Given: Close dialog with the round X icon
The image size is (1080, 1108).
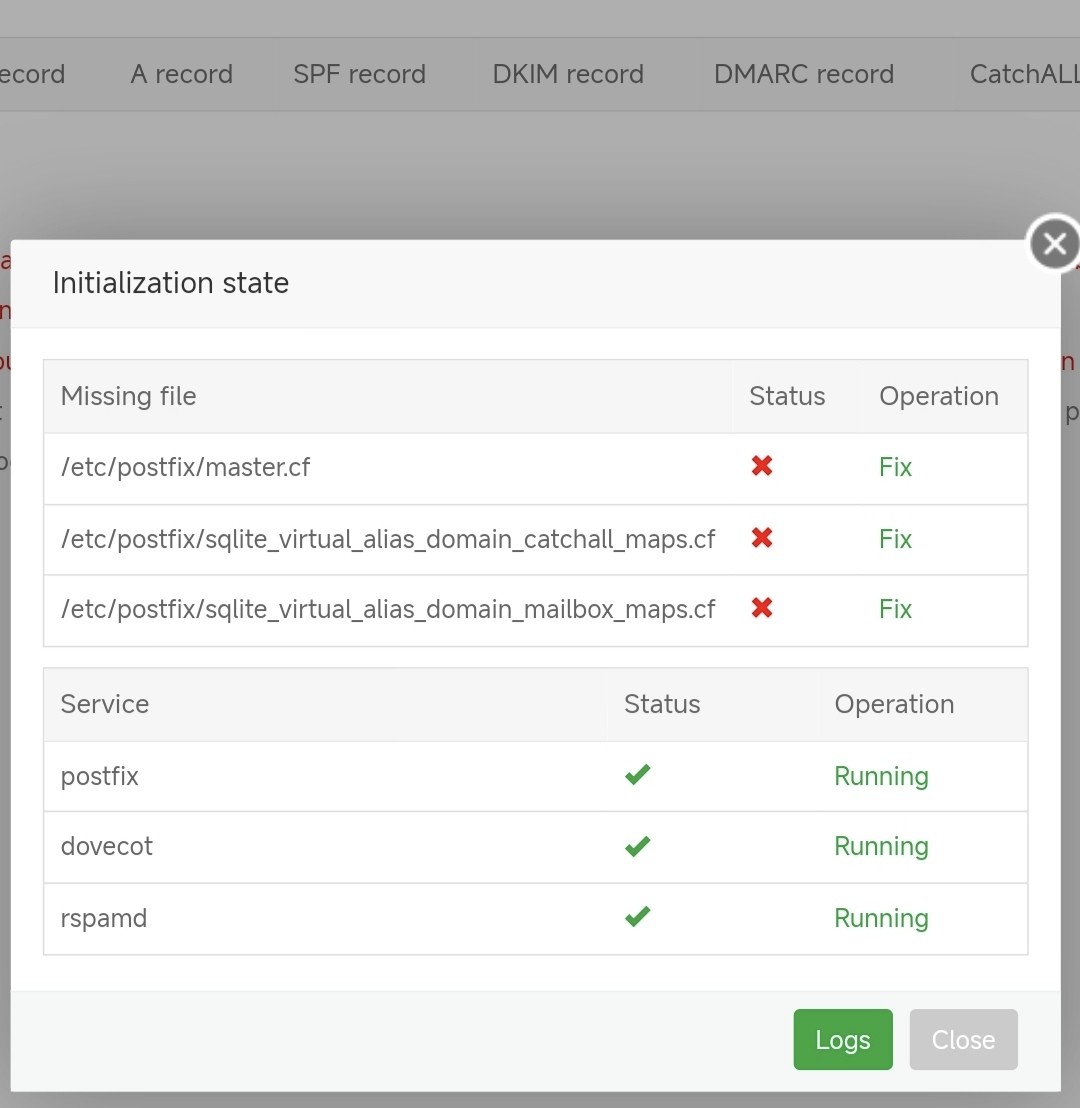Looking at the screenshot, I should [x=1054, y=244].
